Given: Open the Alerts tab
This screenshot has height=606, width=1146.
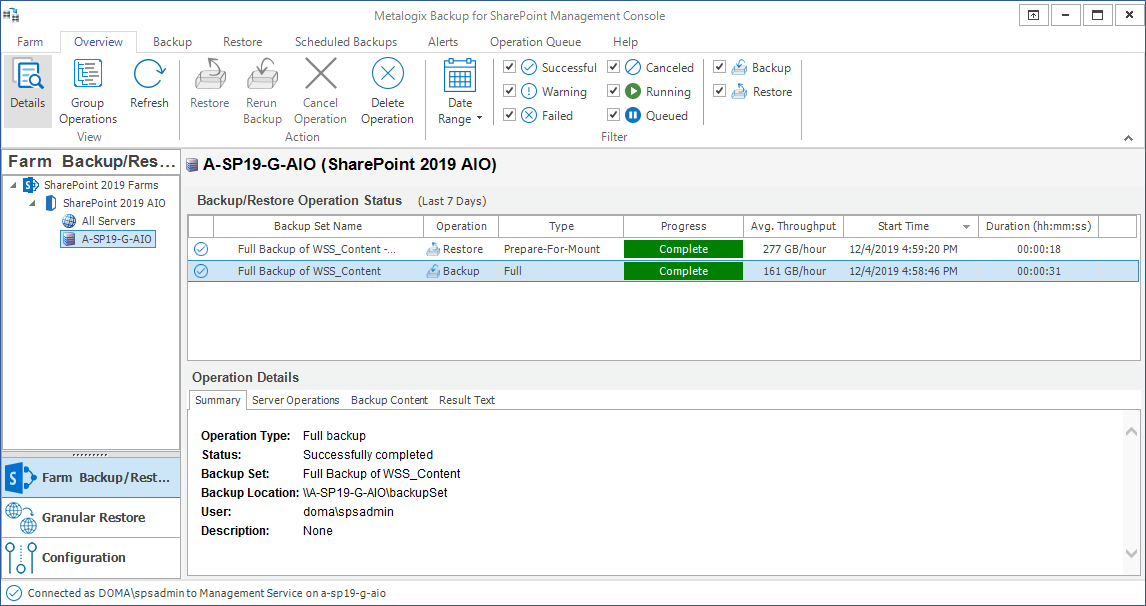Looking at the screenshot, I should (443, 42).
